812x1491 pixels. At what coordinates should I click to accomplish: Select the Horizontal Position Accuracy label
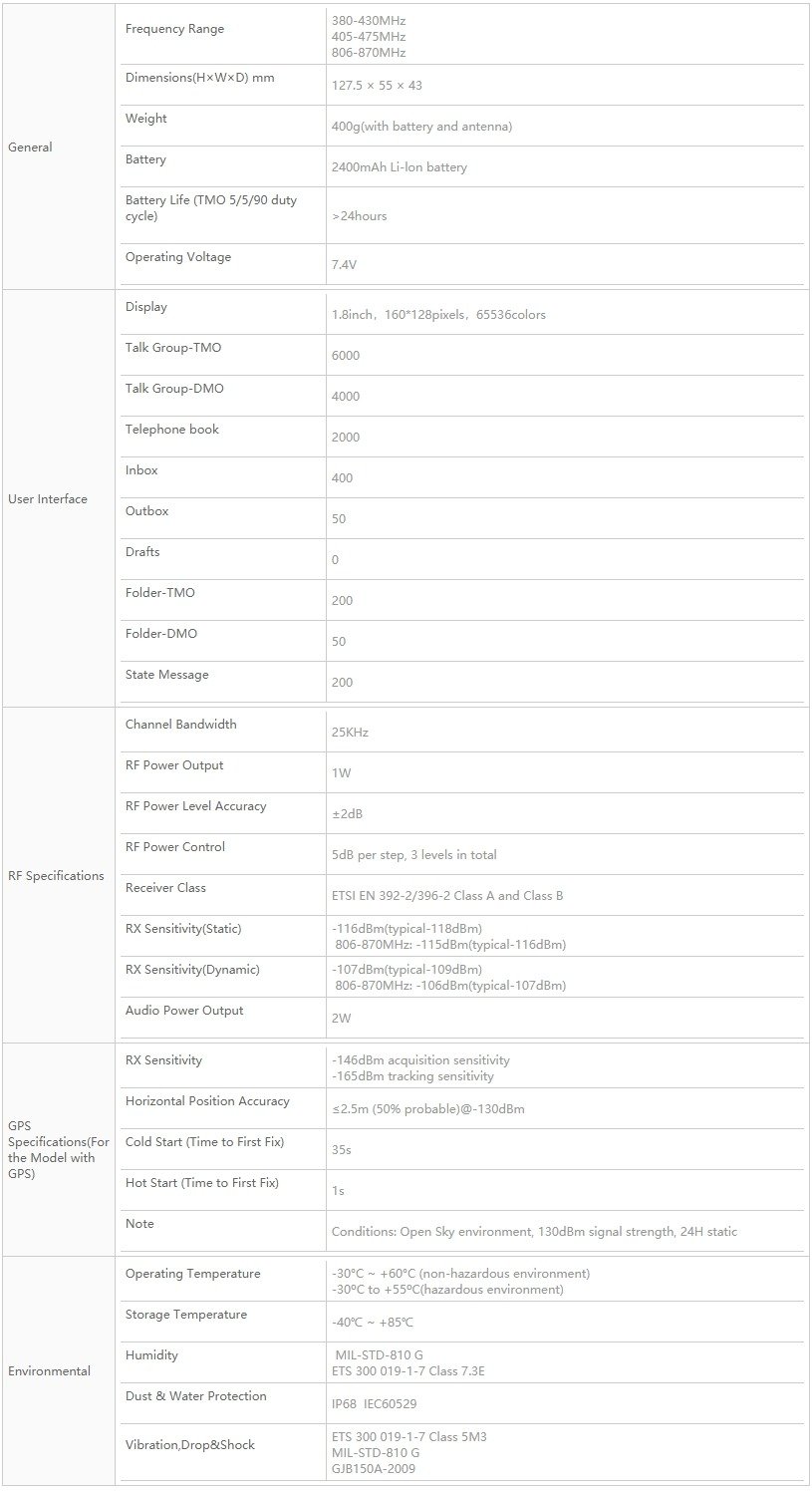tap(207, 1101)
